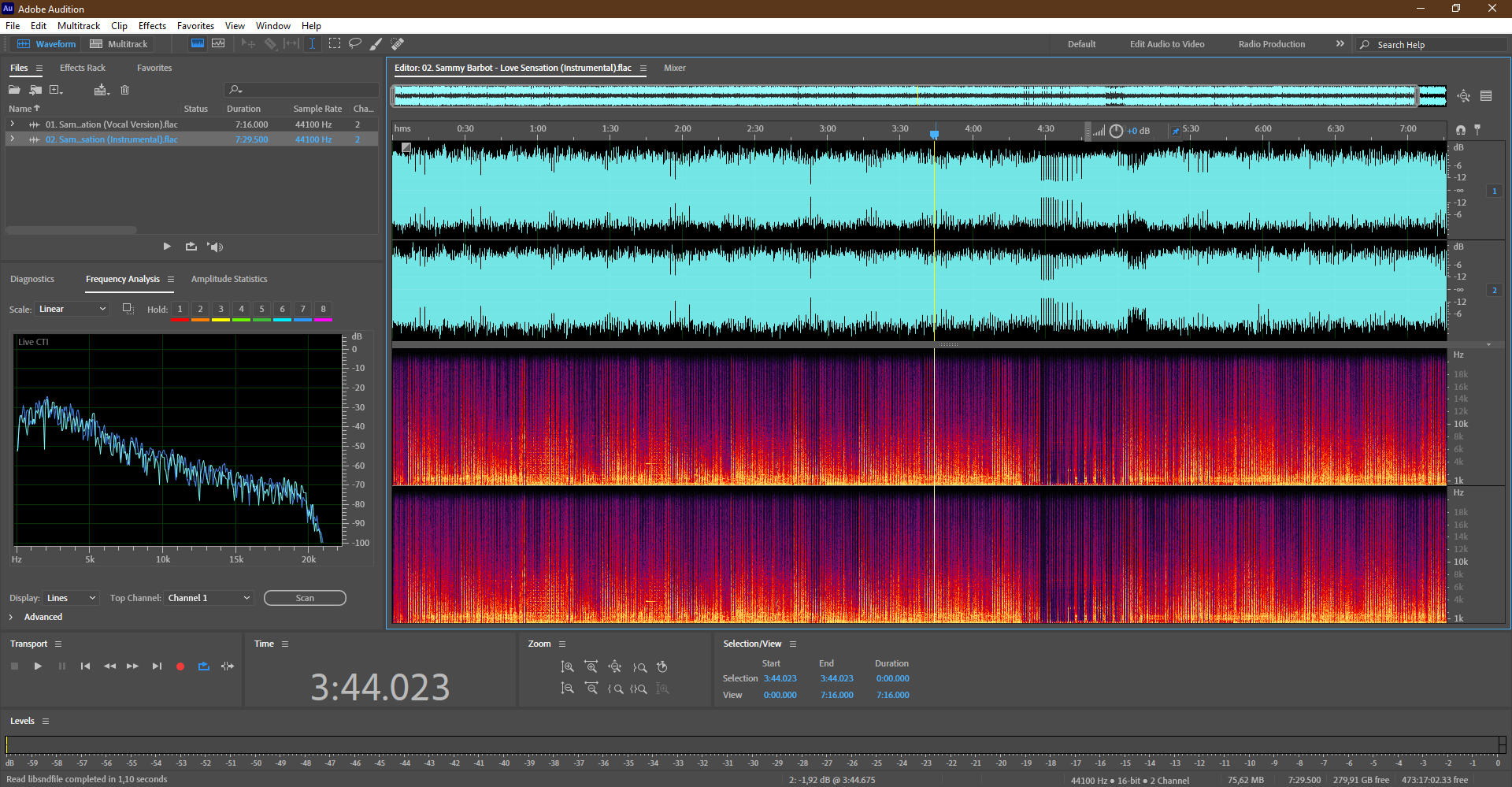Click the Stop transport button
Screen dimensions: 1512x787
coord(14,666)
